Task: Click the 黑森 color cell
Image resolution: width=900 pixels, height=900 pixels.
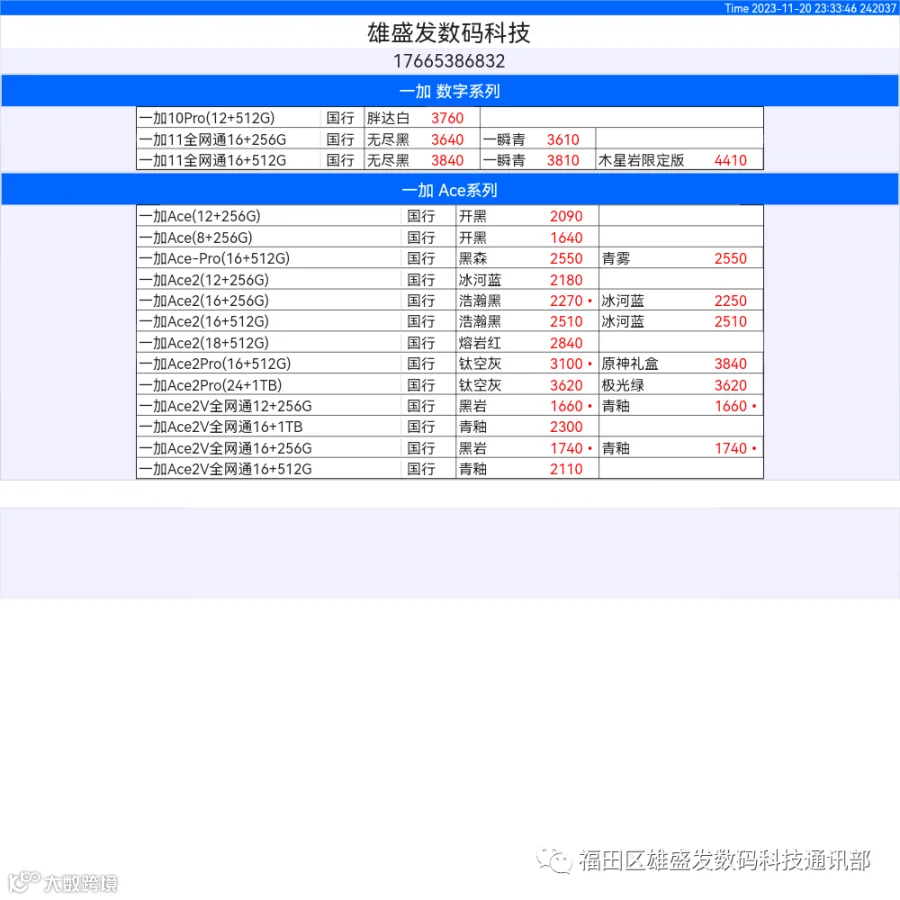Action: pyautogui.click(x=472, y=258)
